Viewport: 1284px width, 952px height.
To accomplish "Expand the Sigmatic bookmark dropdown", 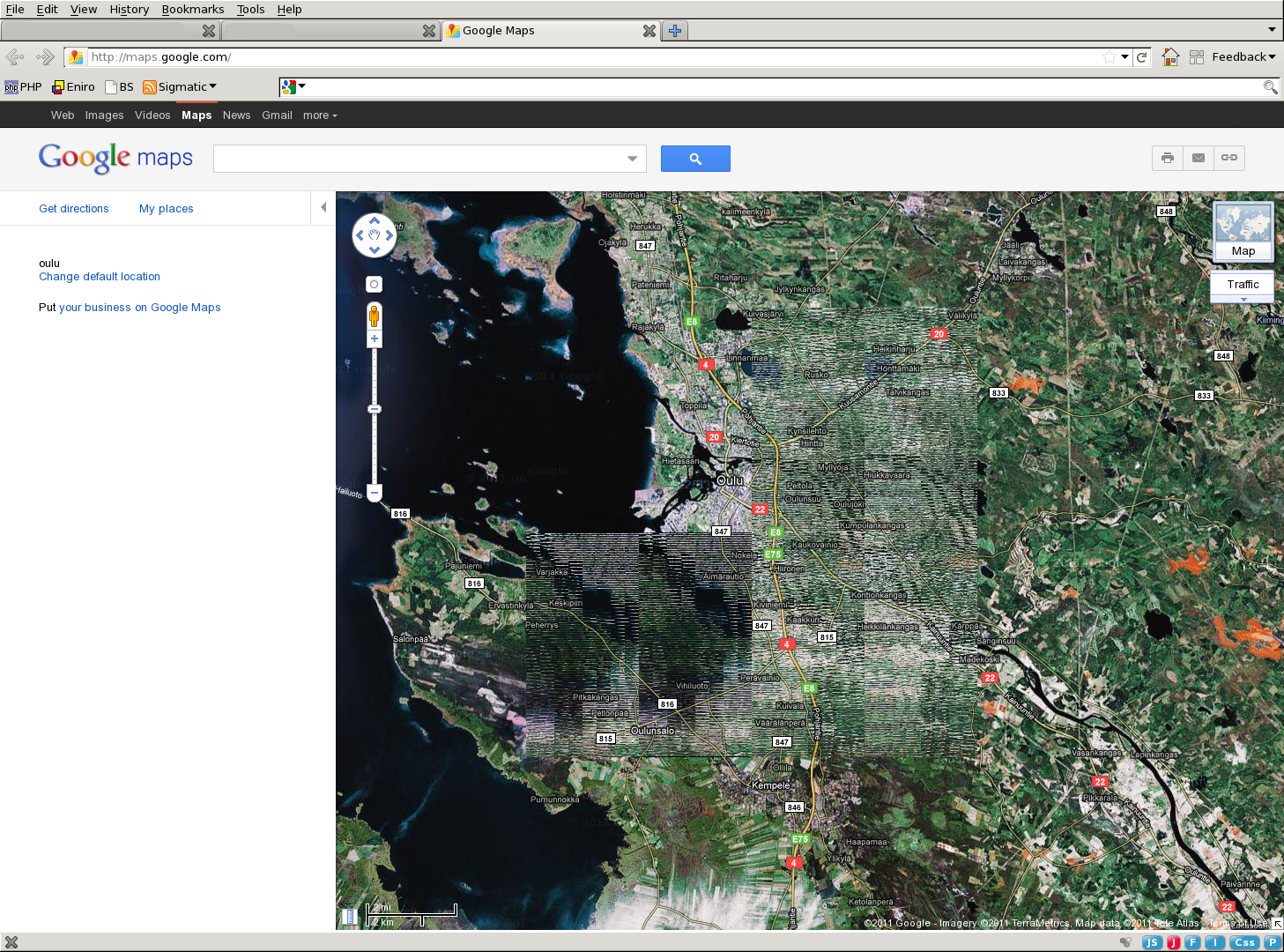I will (x=180, y=87).
